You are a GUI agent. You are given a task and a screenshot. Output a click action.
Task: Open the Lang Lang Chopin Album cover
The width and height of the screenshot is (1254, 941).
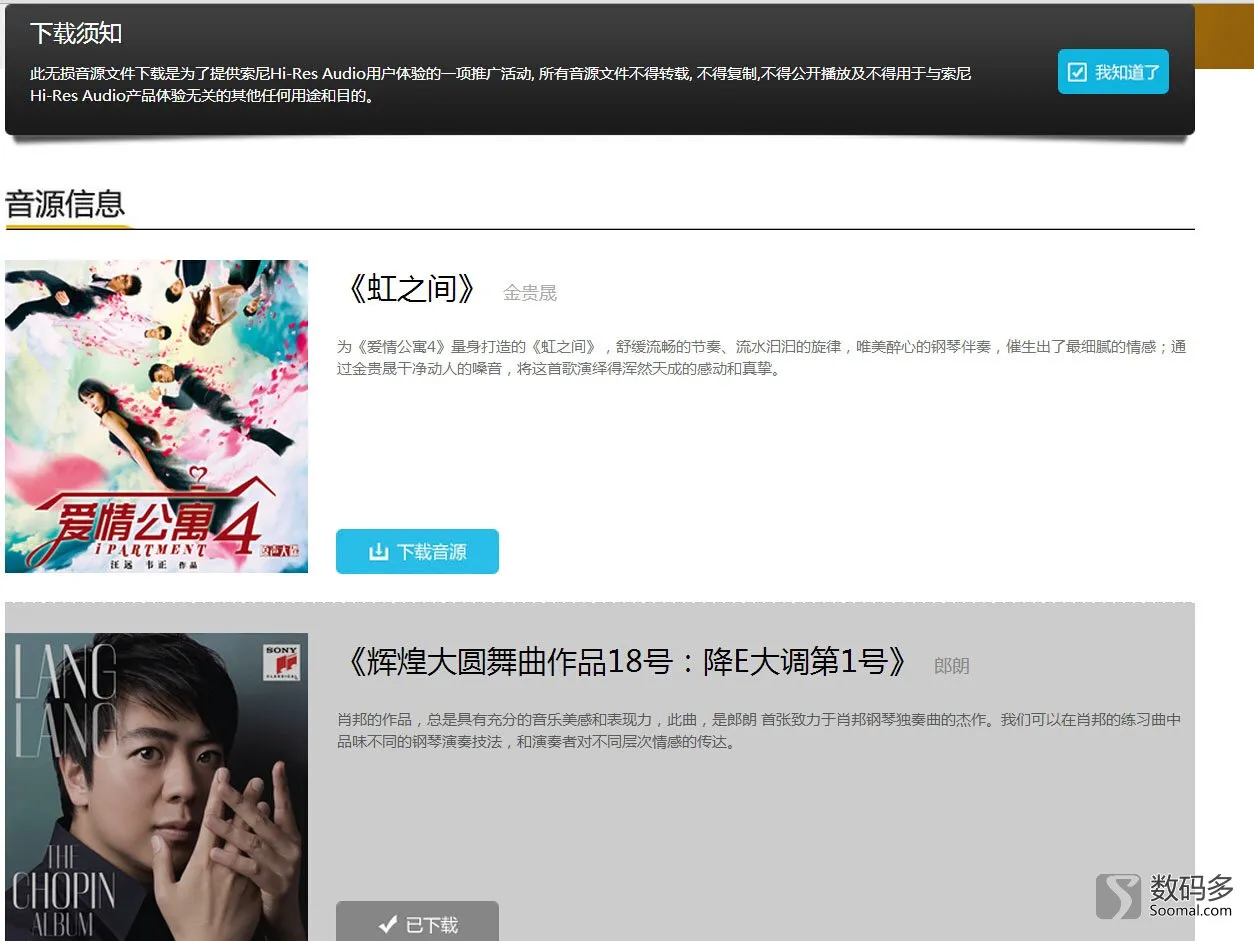156,787
